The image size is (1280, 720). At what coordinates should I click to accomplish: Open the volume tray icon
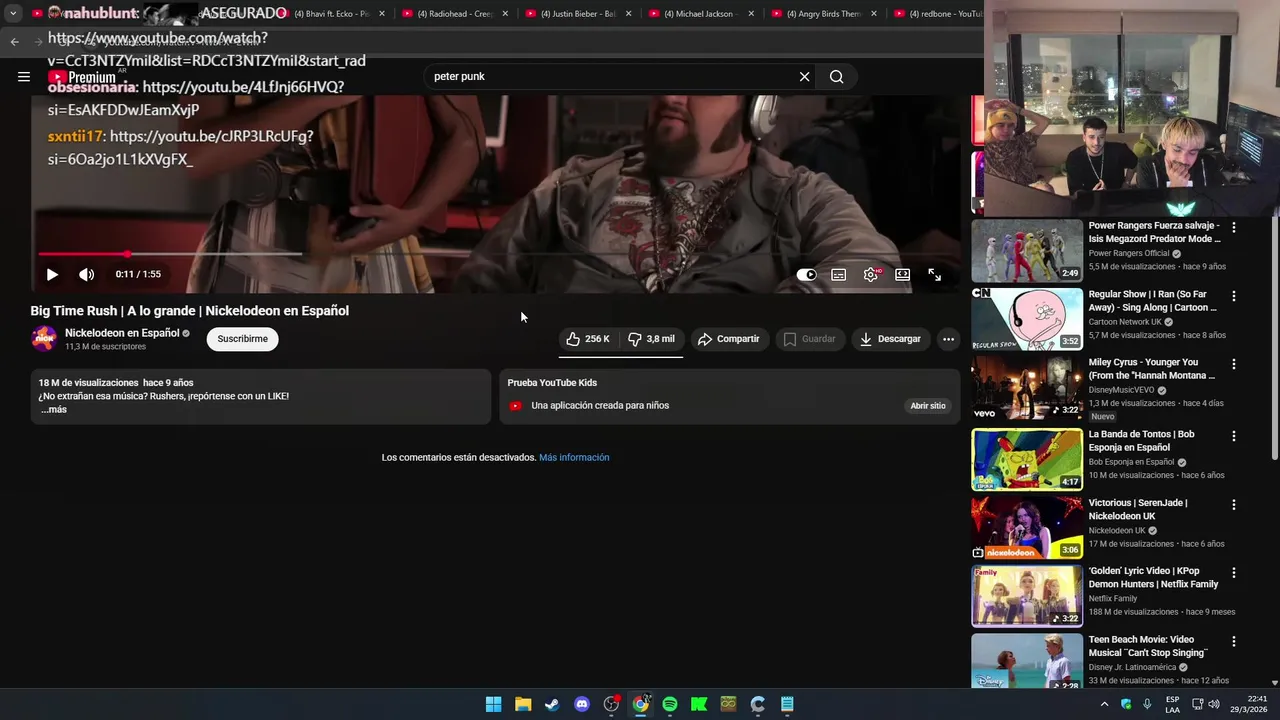click(x=1214, y=704)
